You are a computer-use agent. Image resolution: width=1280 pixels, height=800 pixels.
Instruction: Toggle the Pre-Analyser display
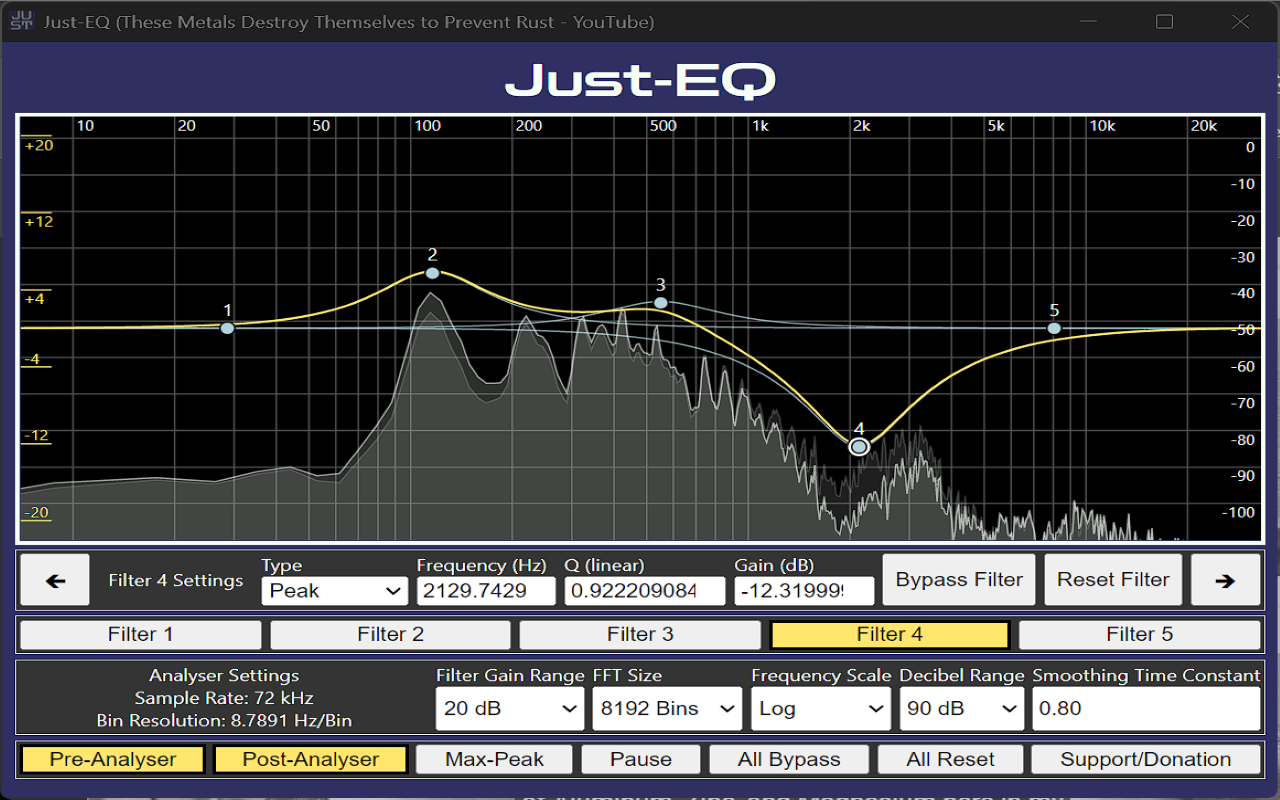pyautogui.click(x=112, y=759)
